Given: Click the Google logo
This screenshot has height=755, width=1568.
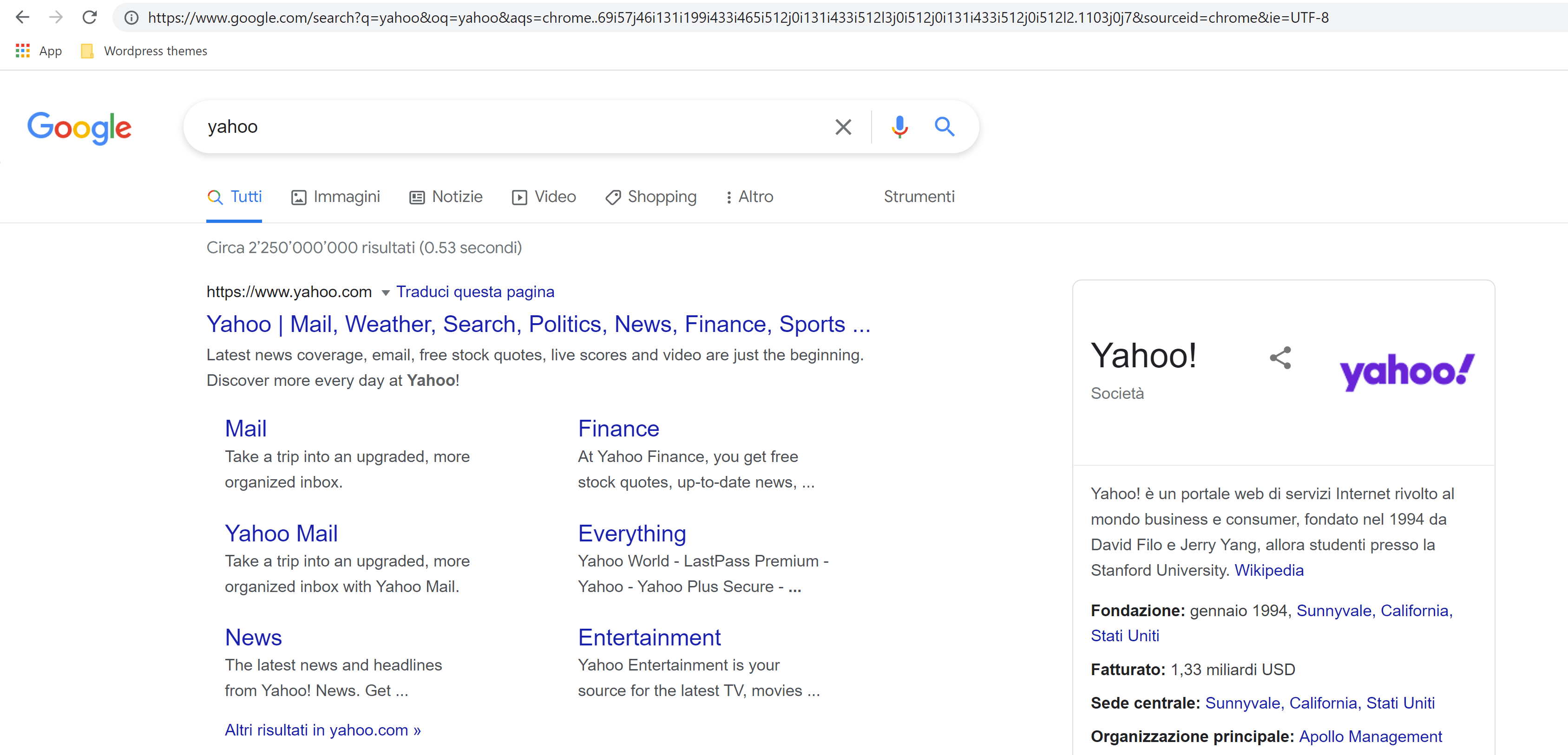Looking at the screenshot, I should click(x=79, y=128).
